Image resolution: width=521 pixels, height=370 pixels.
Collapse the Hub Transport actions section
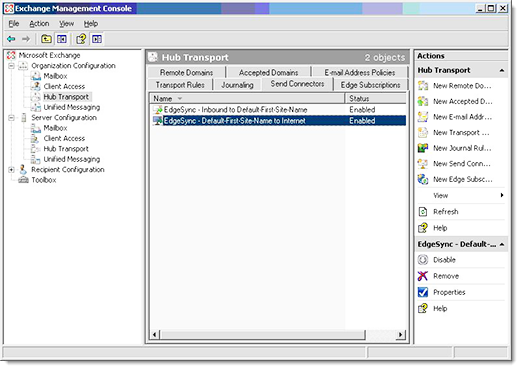point(502,70)
